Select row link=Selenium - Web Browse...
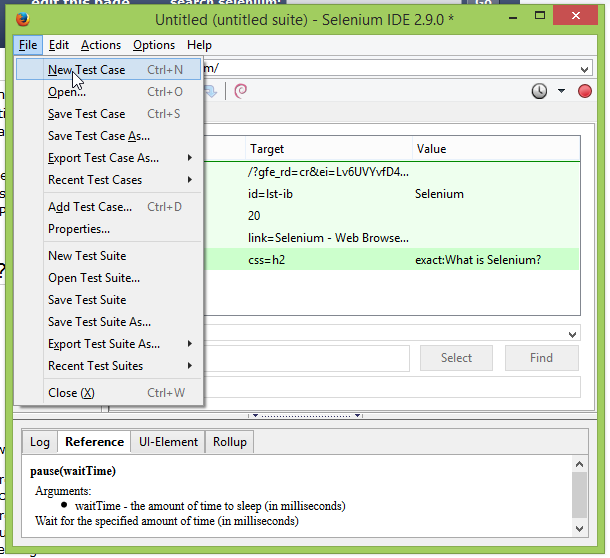 (391, 238)
